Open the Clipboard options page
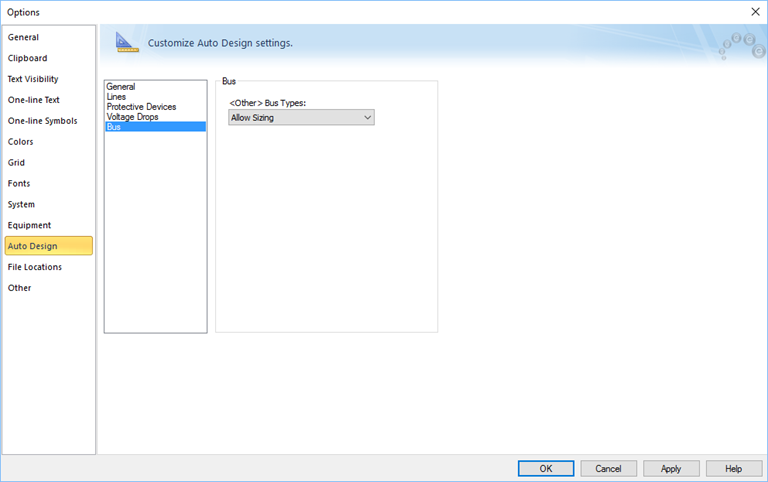This screenshot has height=482, width=768. [x=28, y=58]
